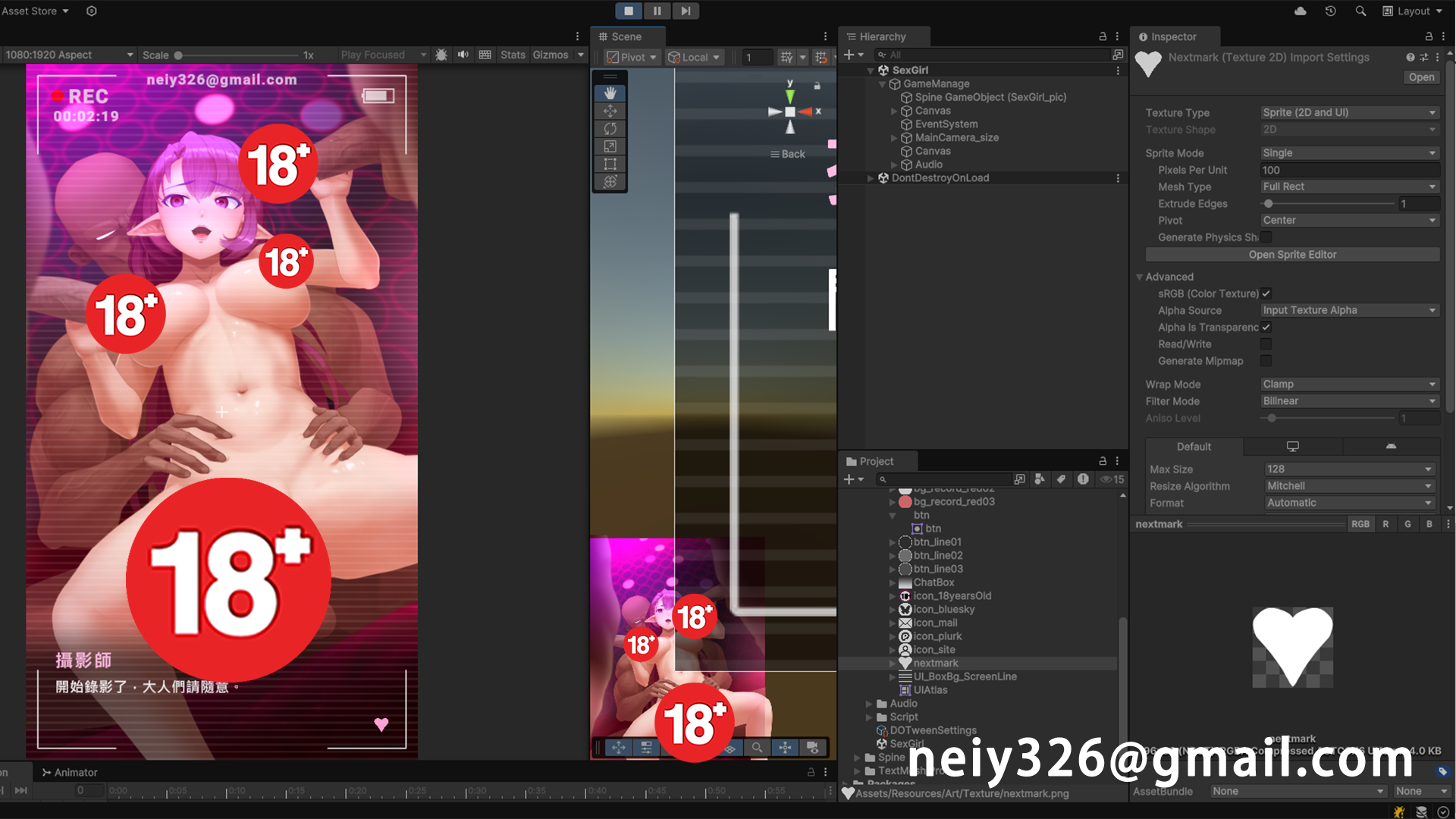
Task: Open the Undo History icon
Action: [1330, 11]
